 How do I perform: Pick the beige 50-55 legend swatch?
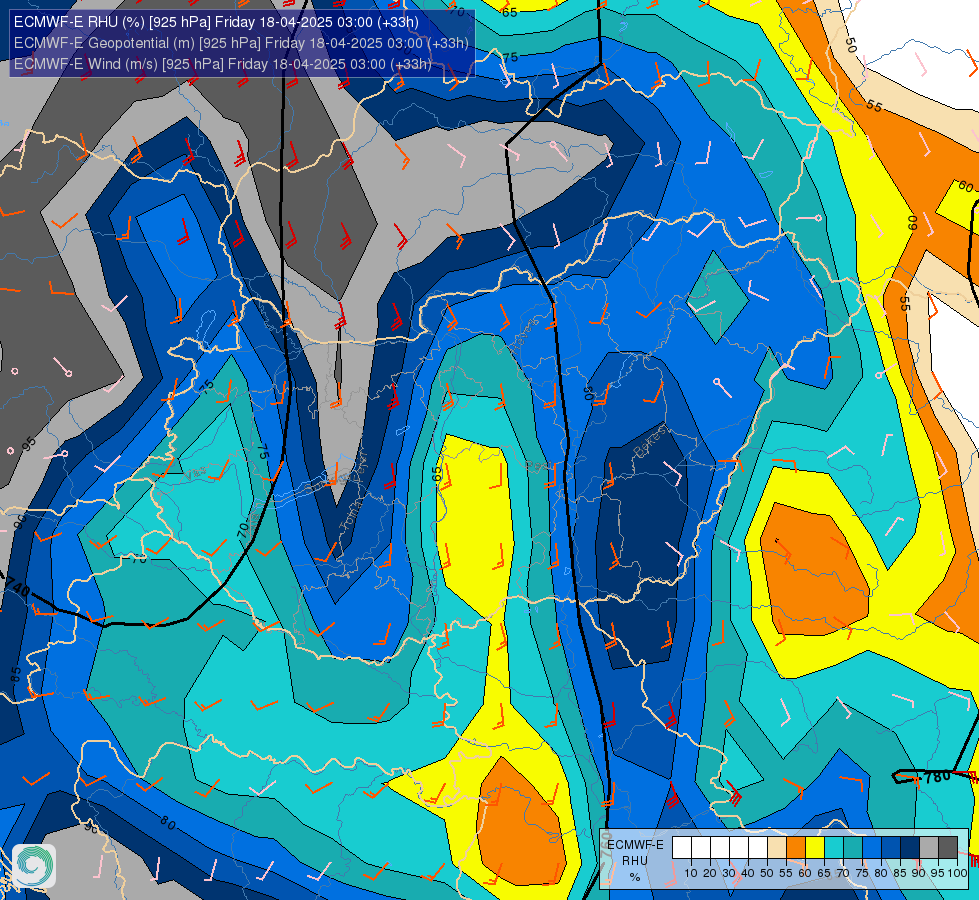[x=777, y=848]
